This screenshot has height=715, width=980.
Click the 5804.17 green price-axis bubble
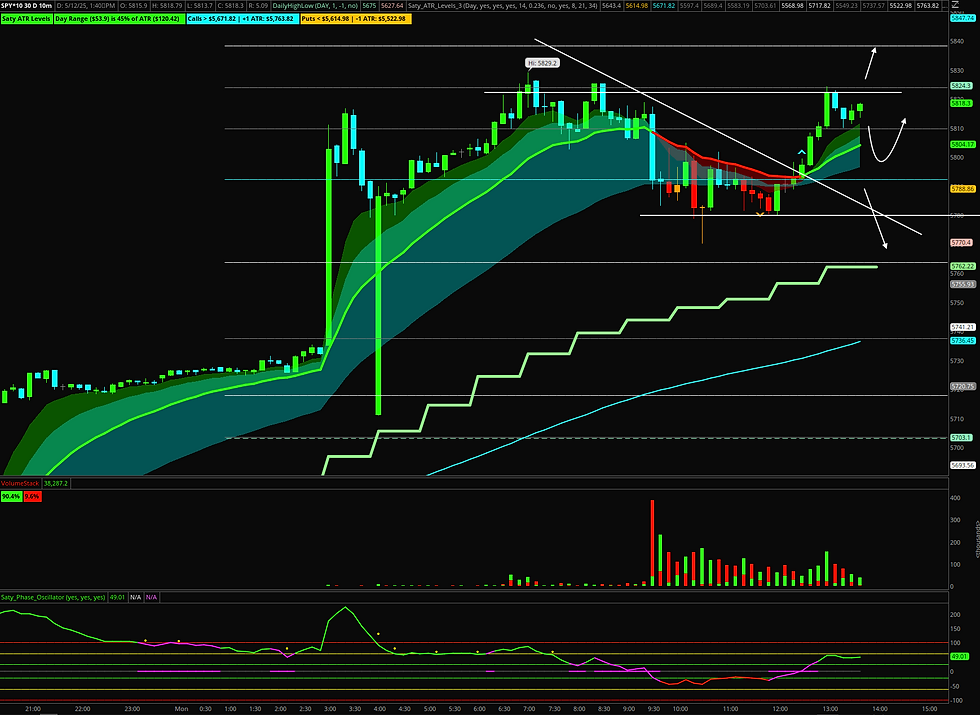click(x=962, y=144)
